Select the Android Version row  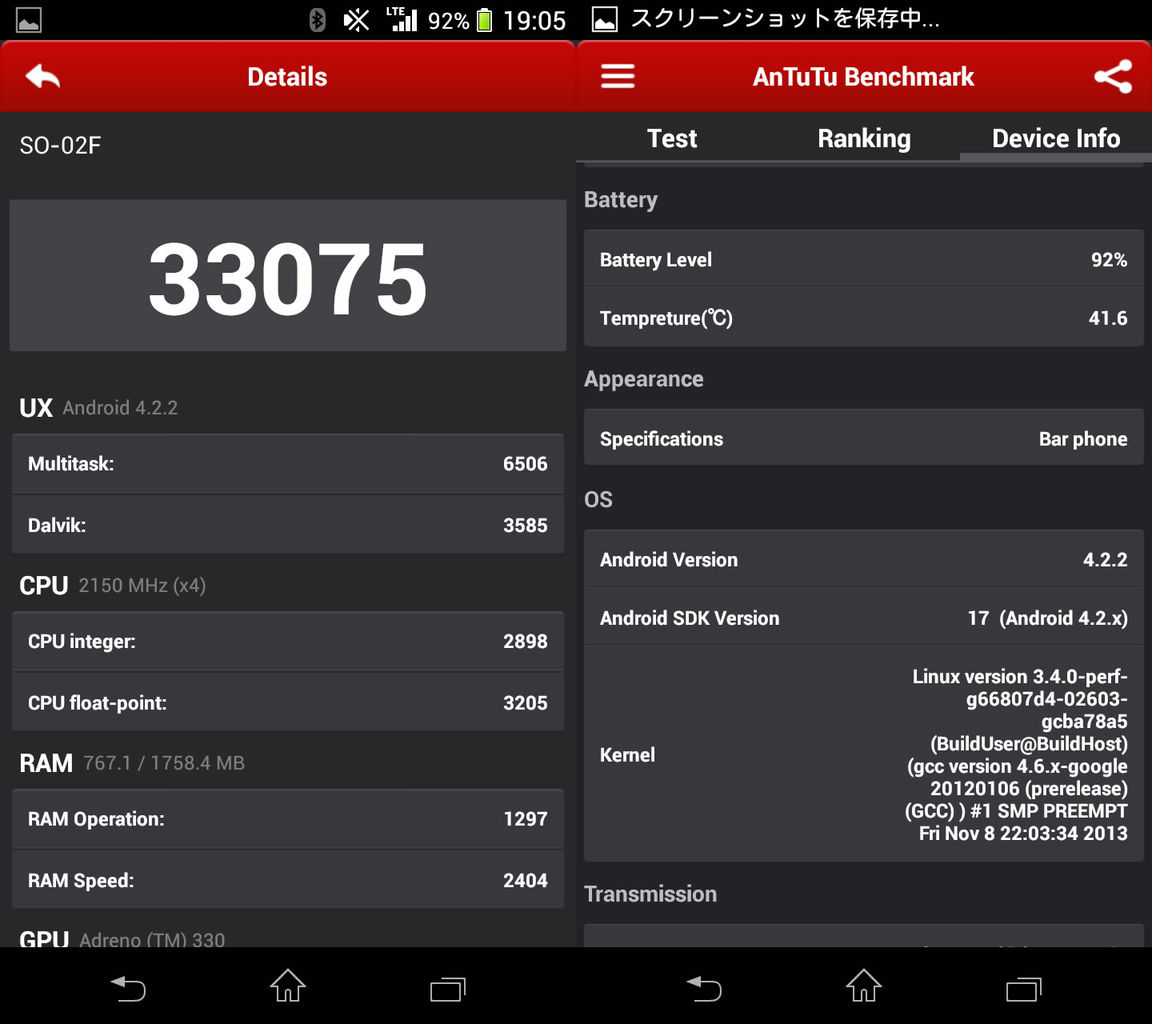coord(863,559)
